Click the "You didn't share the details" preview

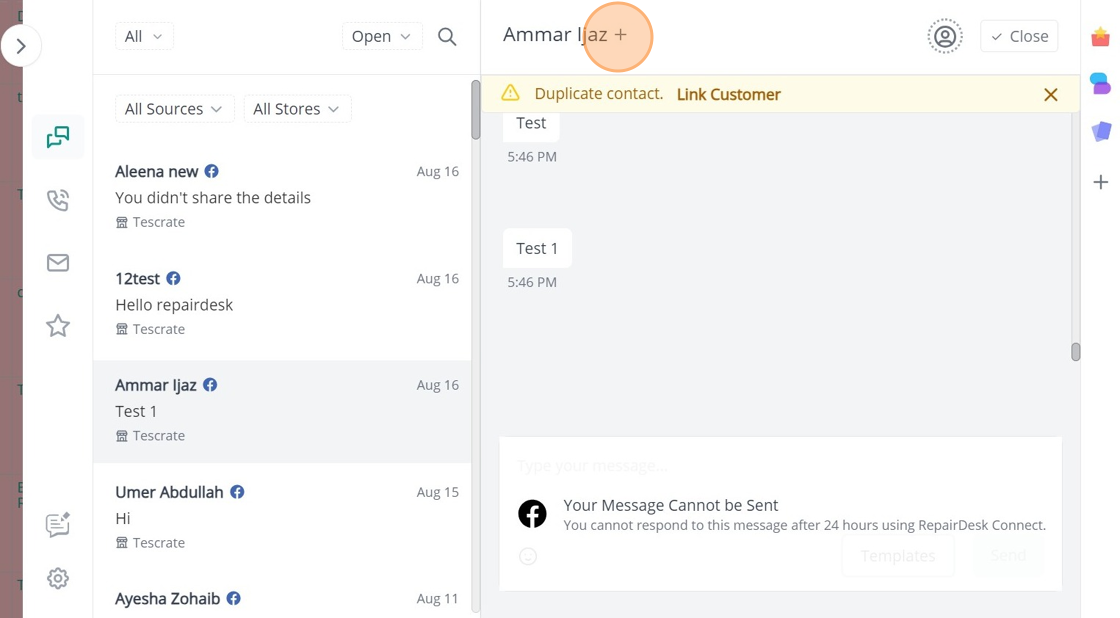coord(213,198)
